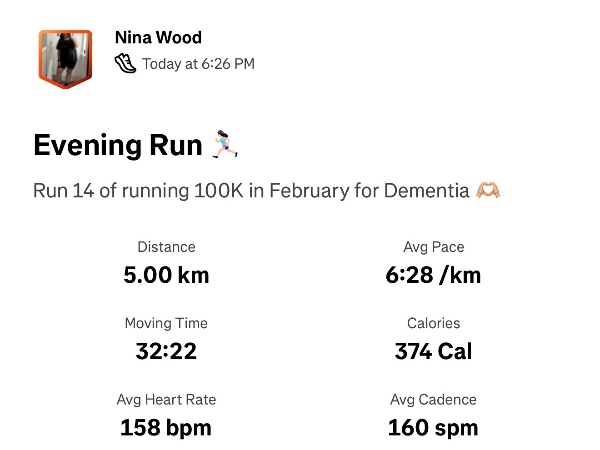Click the heart hands emoji in the description
The height and width of the screenshot is (450, 600).
pos(487,190)
